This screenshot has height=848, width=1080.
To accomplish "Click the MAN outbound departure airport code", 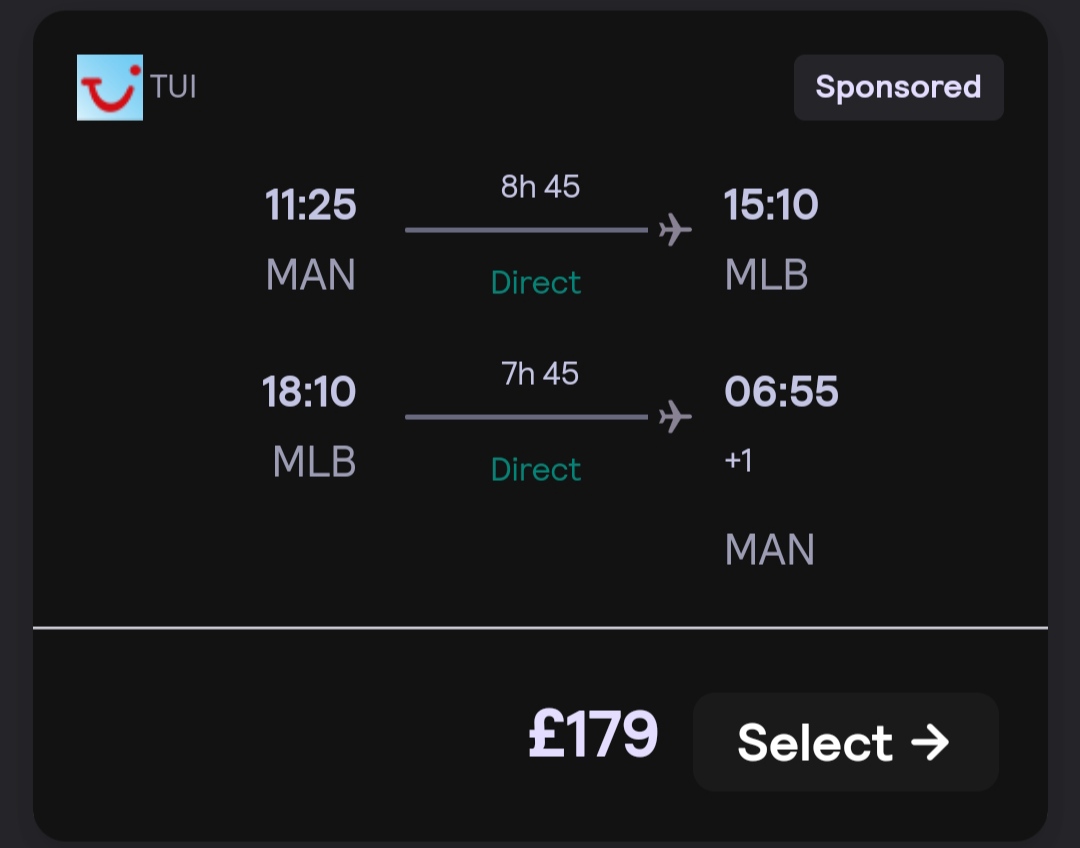I will [x=311, y=275].
